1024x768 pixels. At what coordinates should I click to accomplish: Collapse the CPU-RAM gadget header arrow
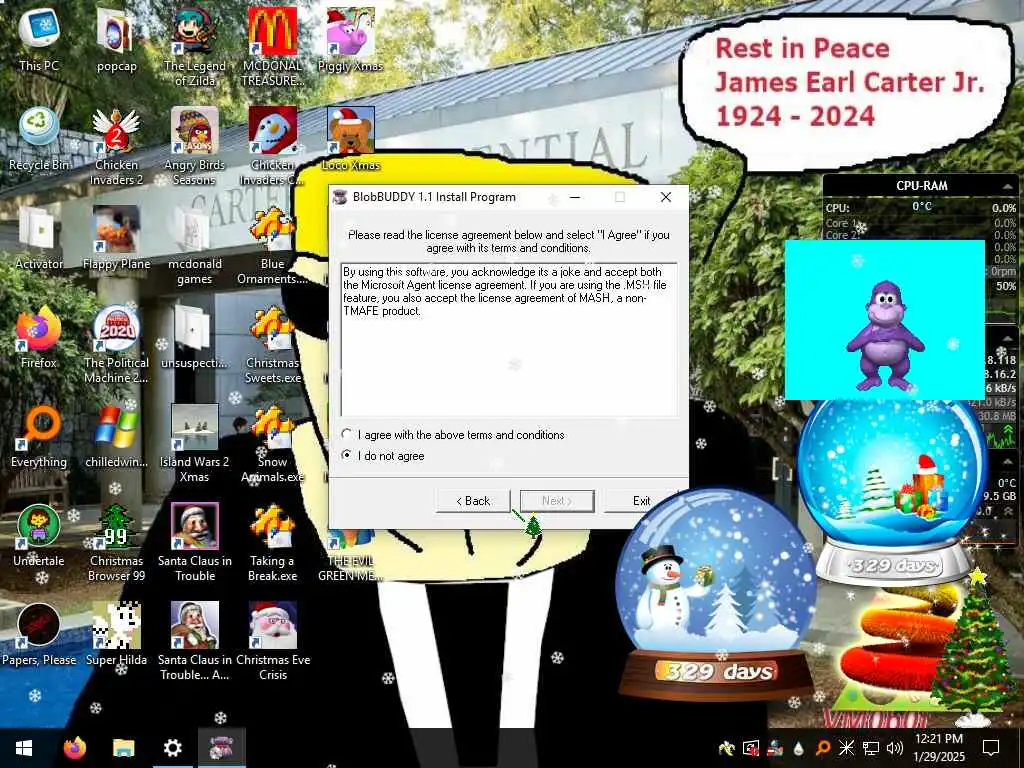tap(1006, 186)
